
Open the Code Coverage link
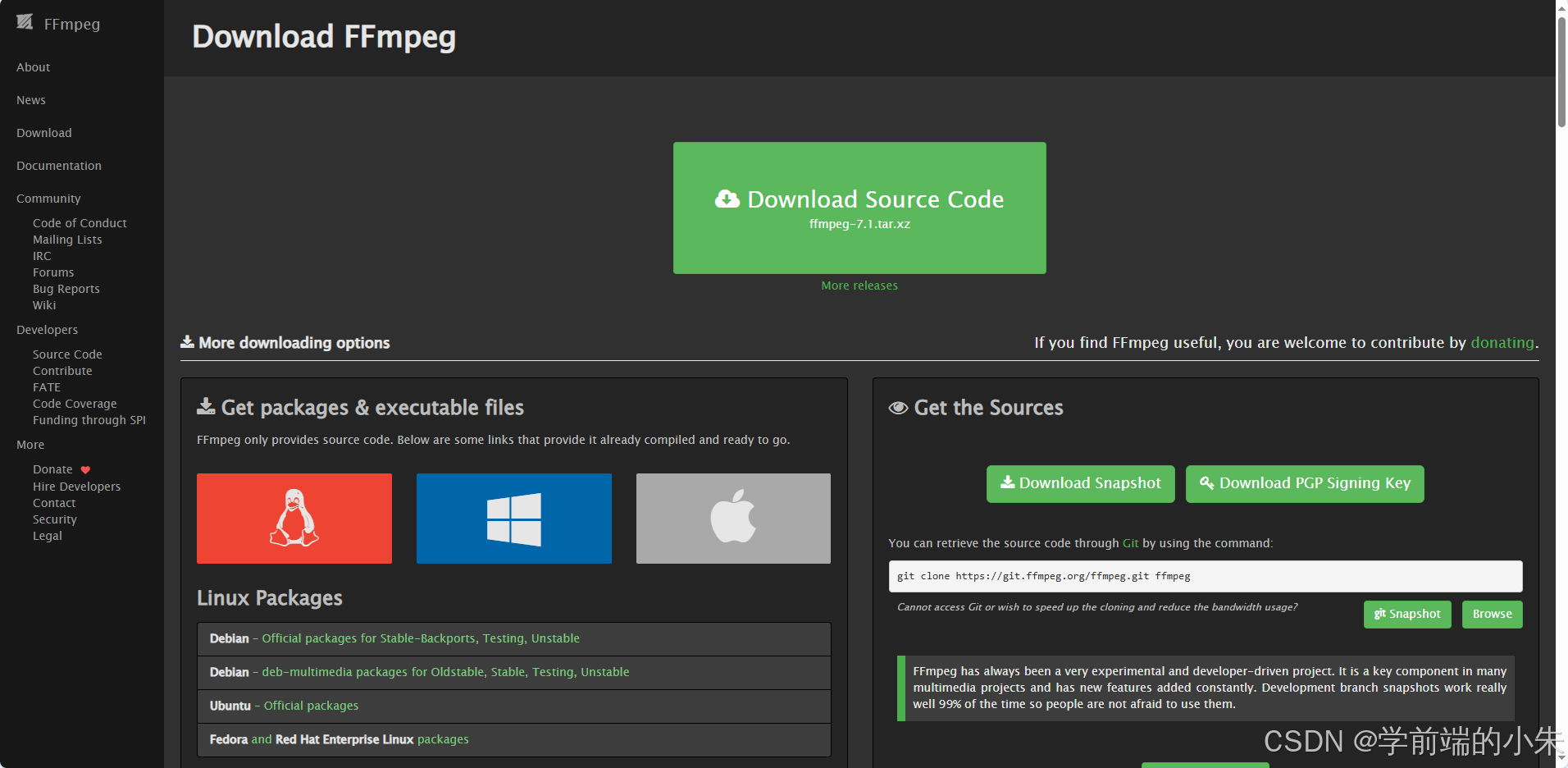tap(75, 404)
